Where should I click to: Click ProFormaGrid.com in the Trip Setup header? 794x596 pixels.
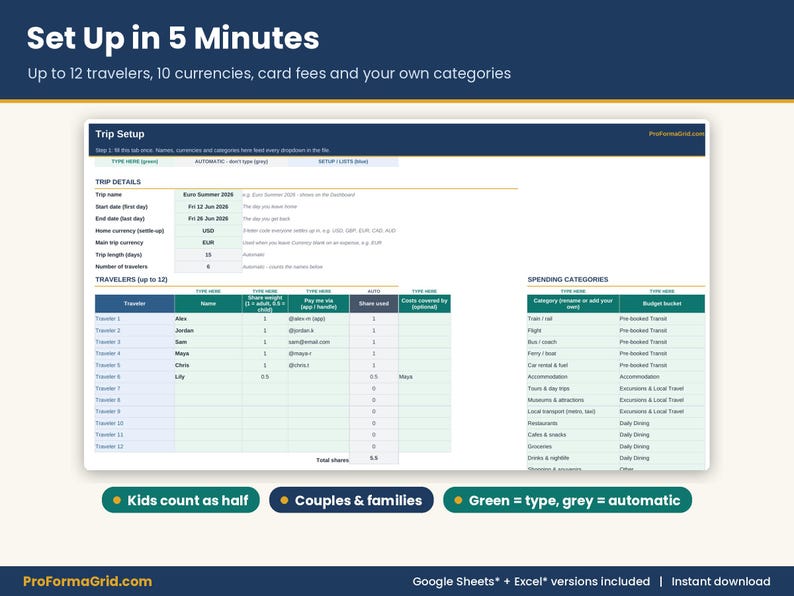pos(677,134)
